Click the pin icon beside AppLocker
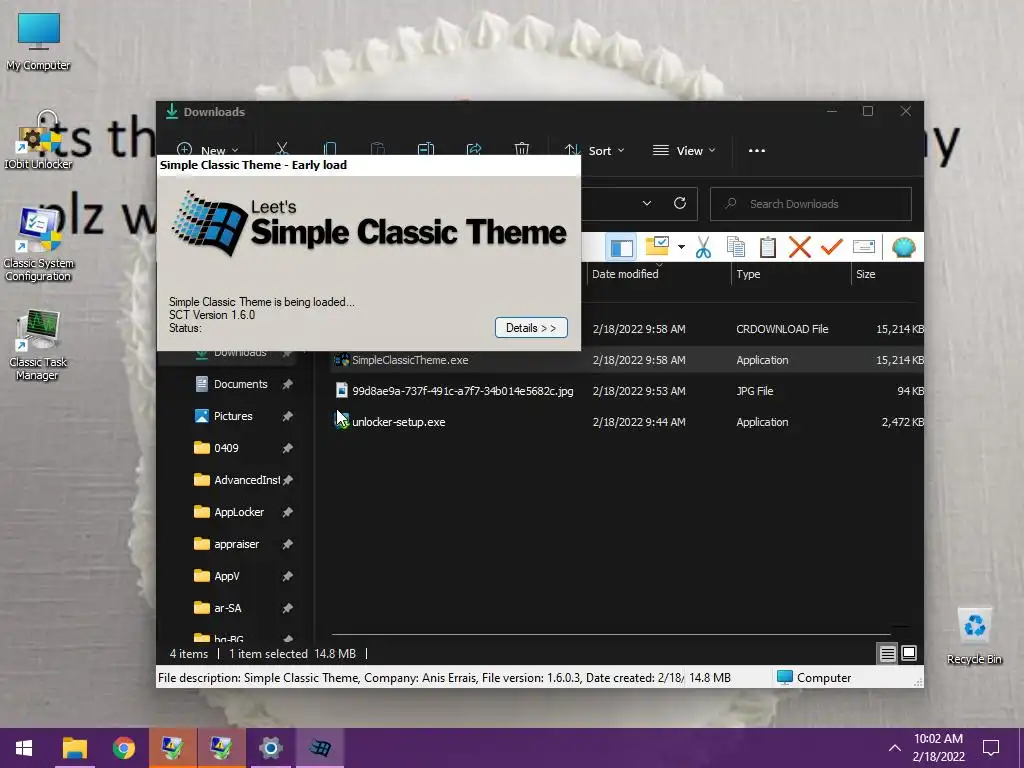The height and width of the screenshot is (768, 1024). pos(287,512)
